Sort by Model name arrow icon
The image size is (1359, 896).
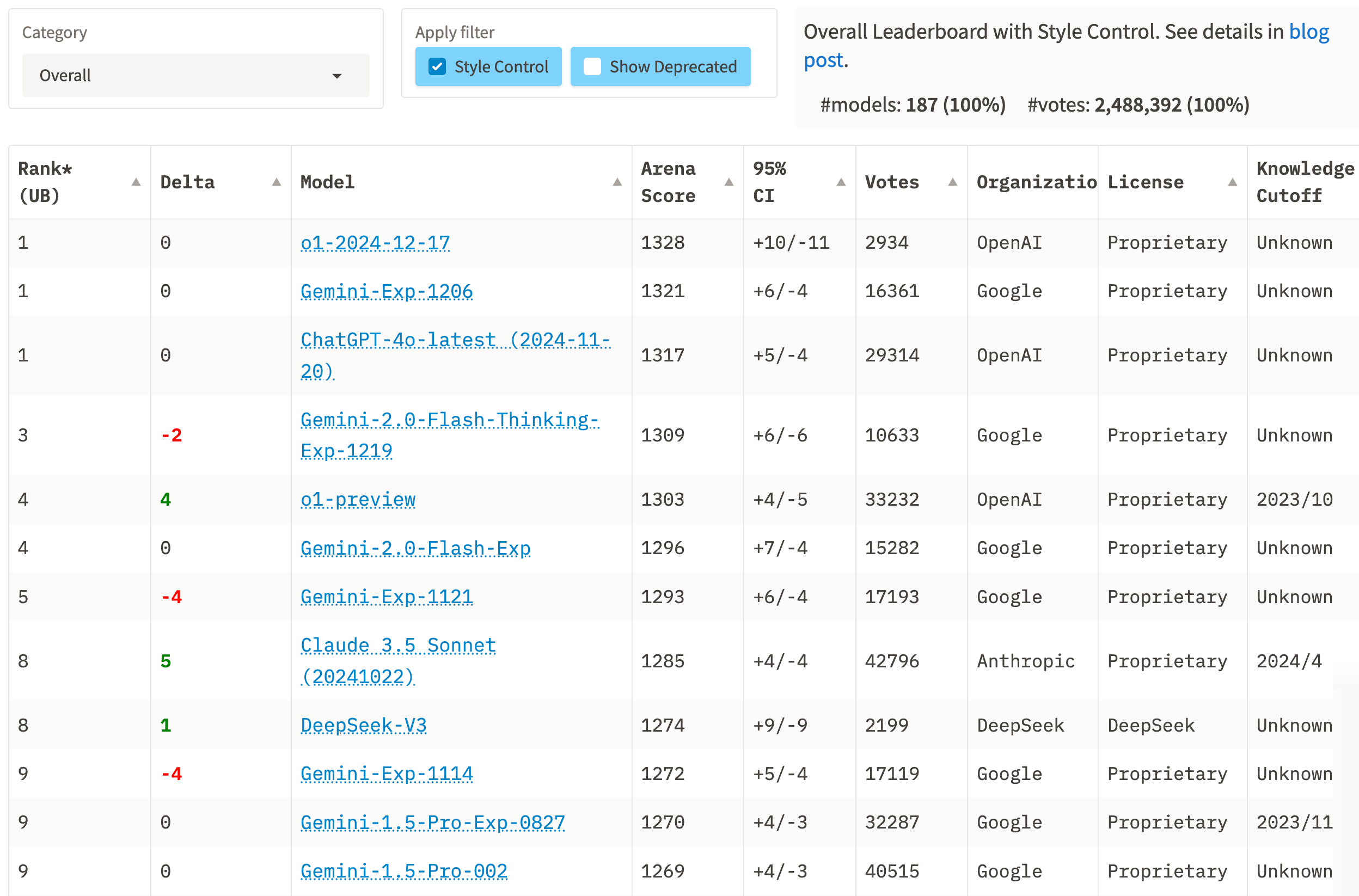pyautogui.click(x=617, y=182)
